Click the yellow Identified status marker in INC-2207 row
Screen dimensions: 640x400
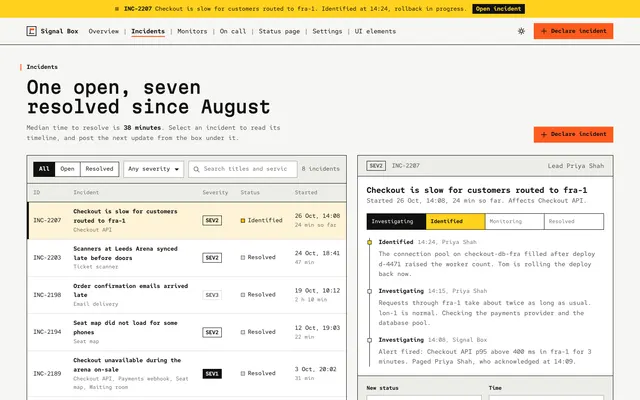pyautogui.click(x=243, y=220)
